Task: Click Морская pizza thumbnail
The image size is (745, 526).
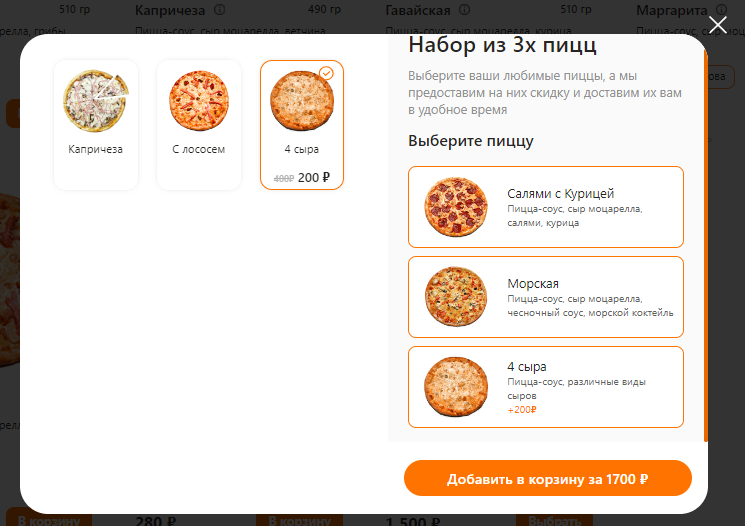Action: pos(456,296)
